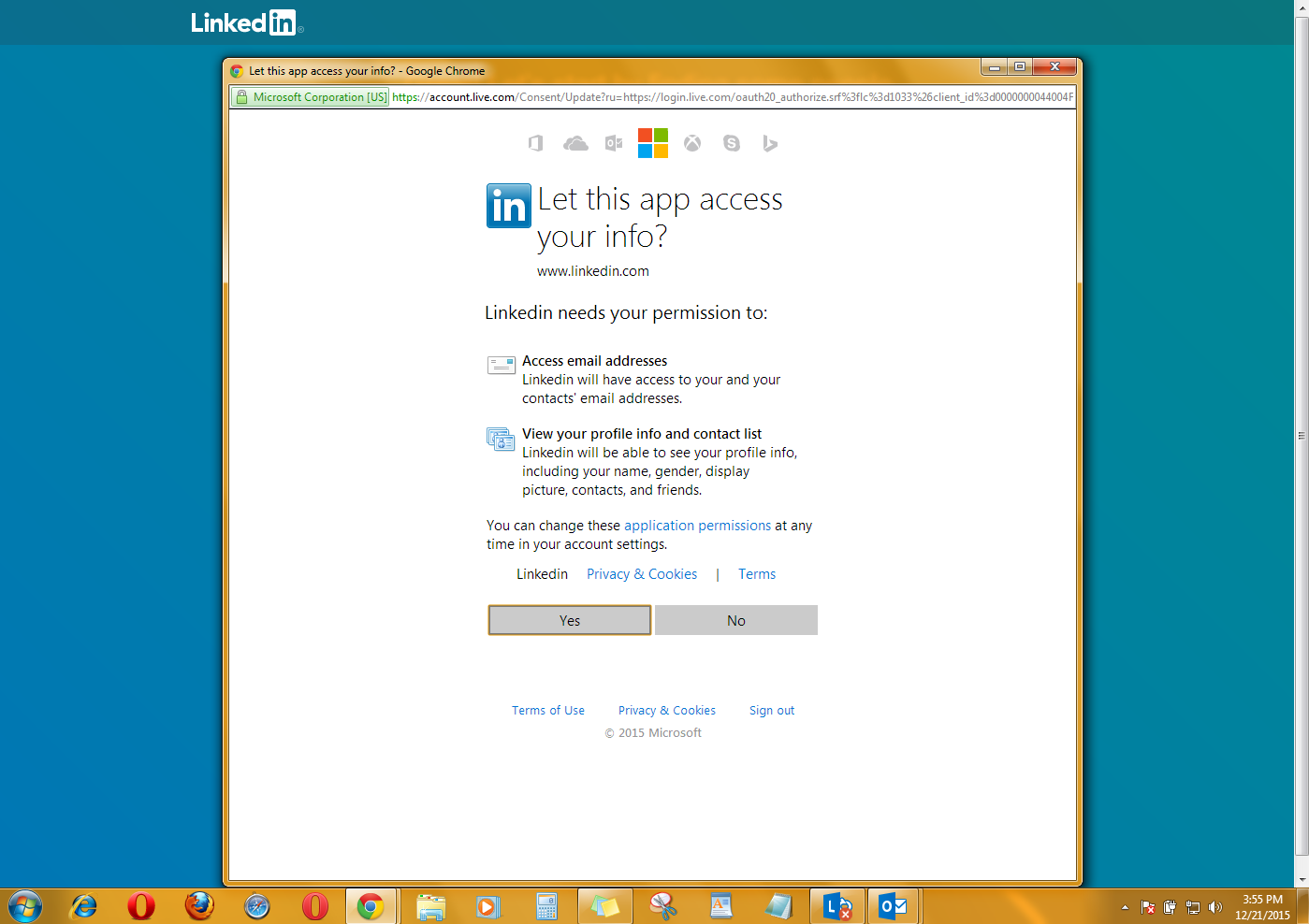Open Windows Explorer from the taskbar
This screenshot has width=1309, height=924.
point(431,906)
